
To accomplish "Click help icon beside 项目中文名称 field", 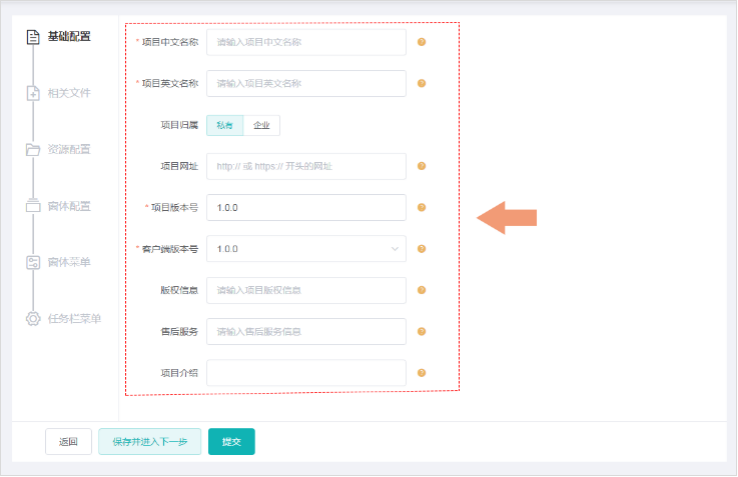I will [421, 42].
